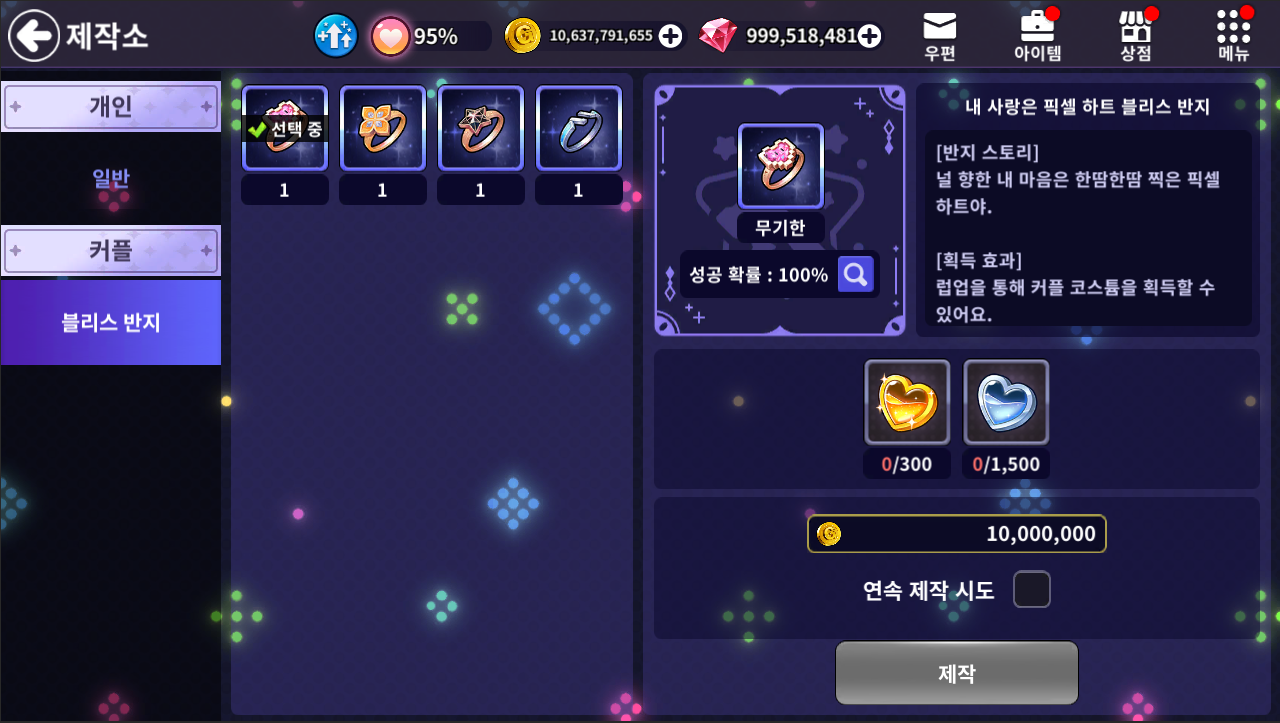Open the 메뉴 grid menu
The image size is (1280, 723).
pyautogui.click(x=1234, y=36)
